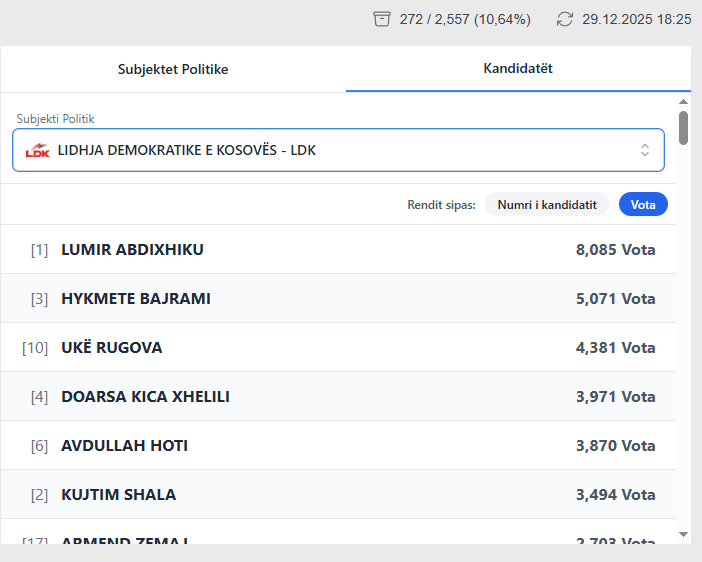Image resolution: width=702 pixels, height=562 pixels.
Task: Click the vertical scrollbar thumb
Action: [684, 127]
